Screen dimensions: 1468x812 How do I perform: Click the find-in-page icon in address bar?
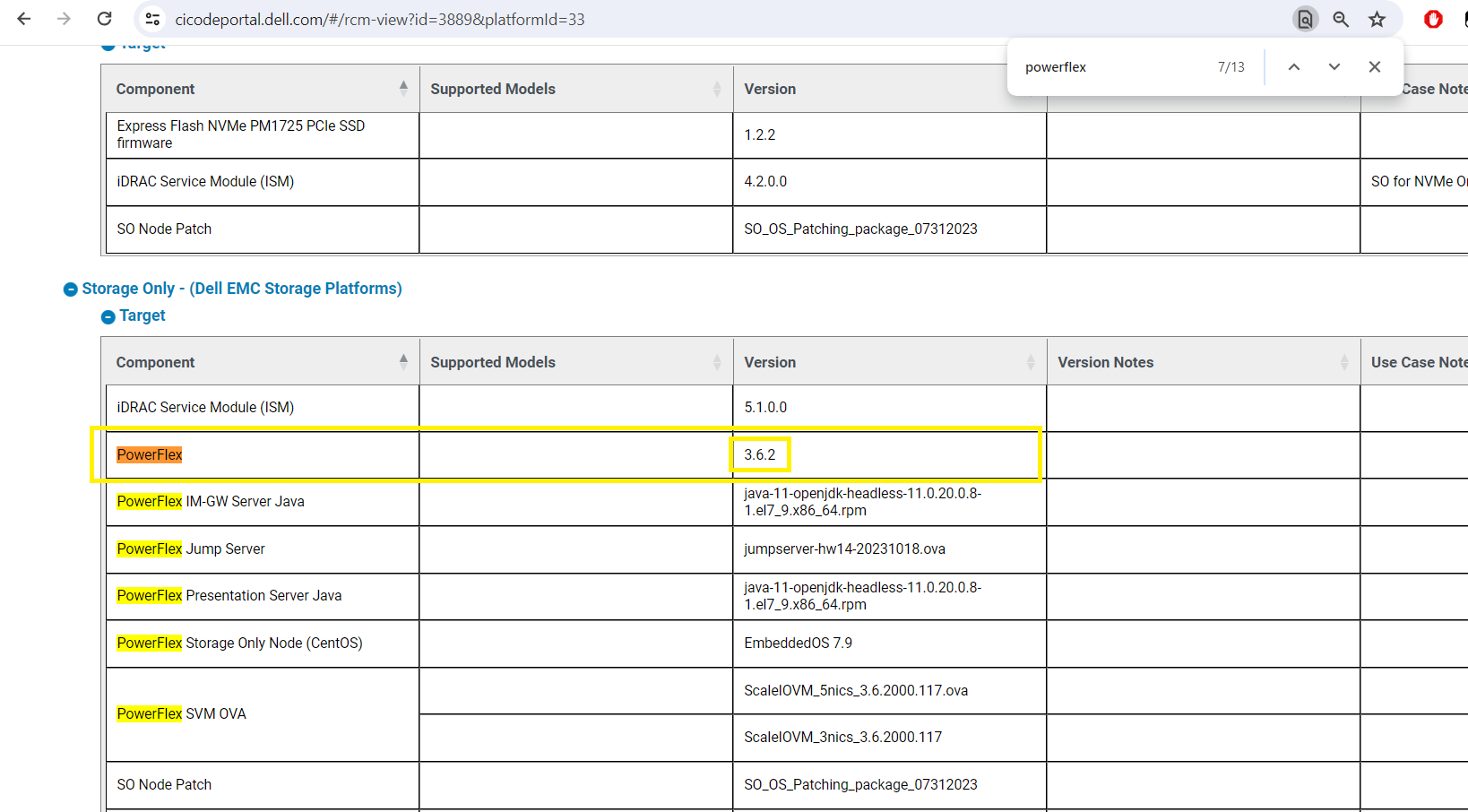tap(1305, 19)
